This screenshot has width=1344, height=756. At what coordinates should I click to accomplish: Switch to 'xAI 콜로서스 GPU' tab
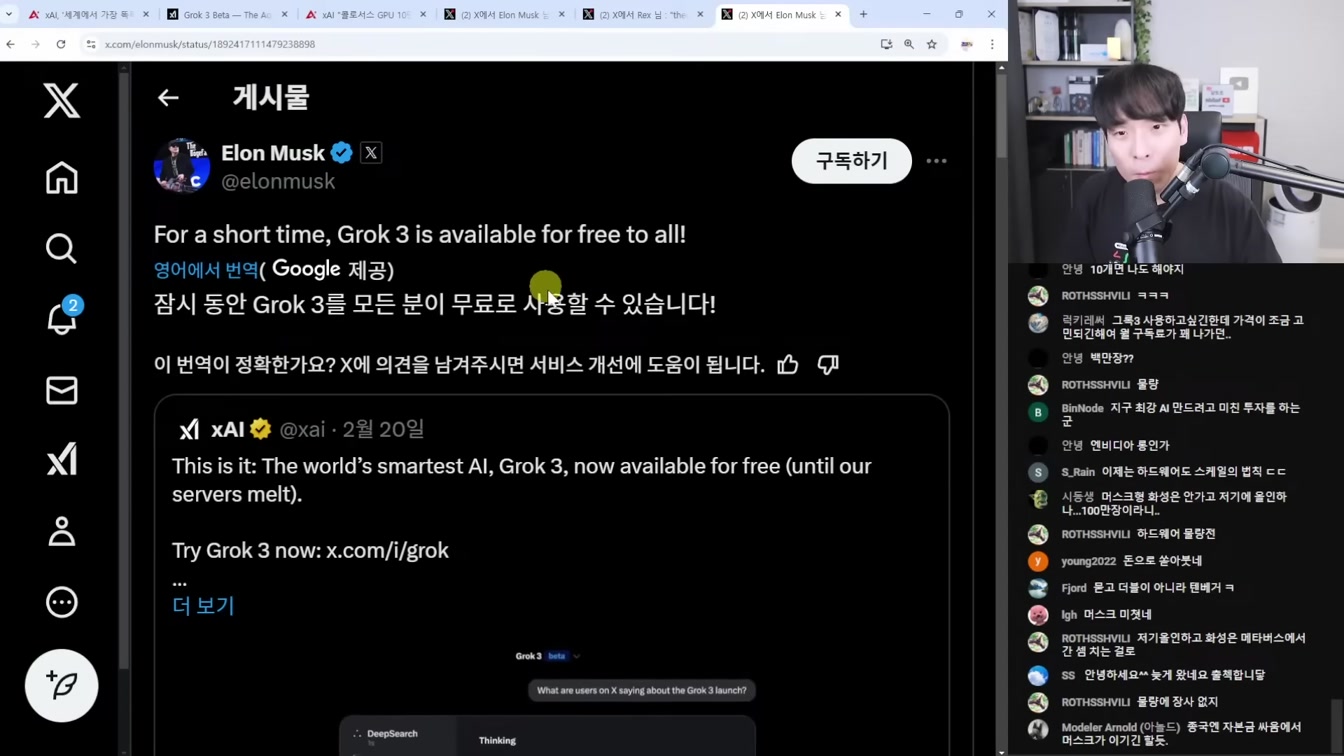pos(365,14)
